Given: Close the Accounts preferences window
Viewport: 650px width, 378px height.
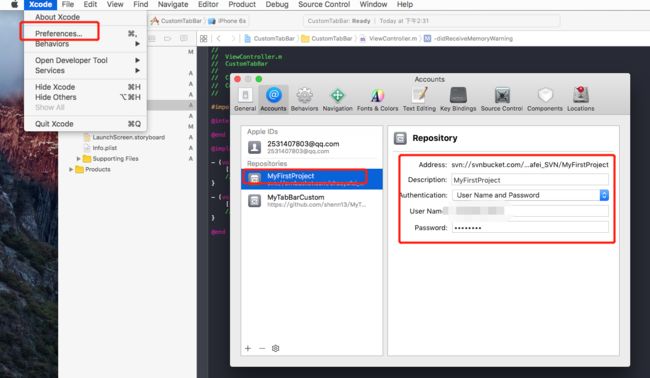Looking at the screenshot, I should 238,79.
